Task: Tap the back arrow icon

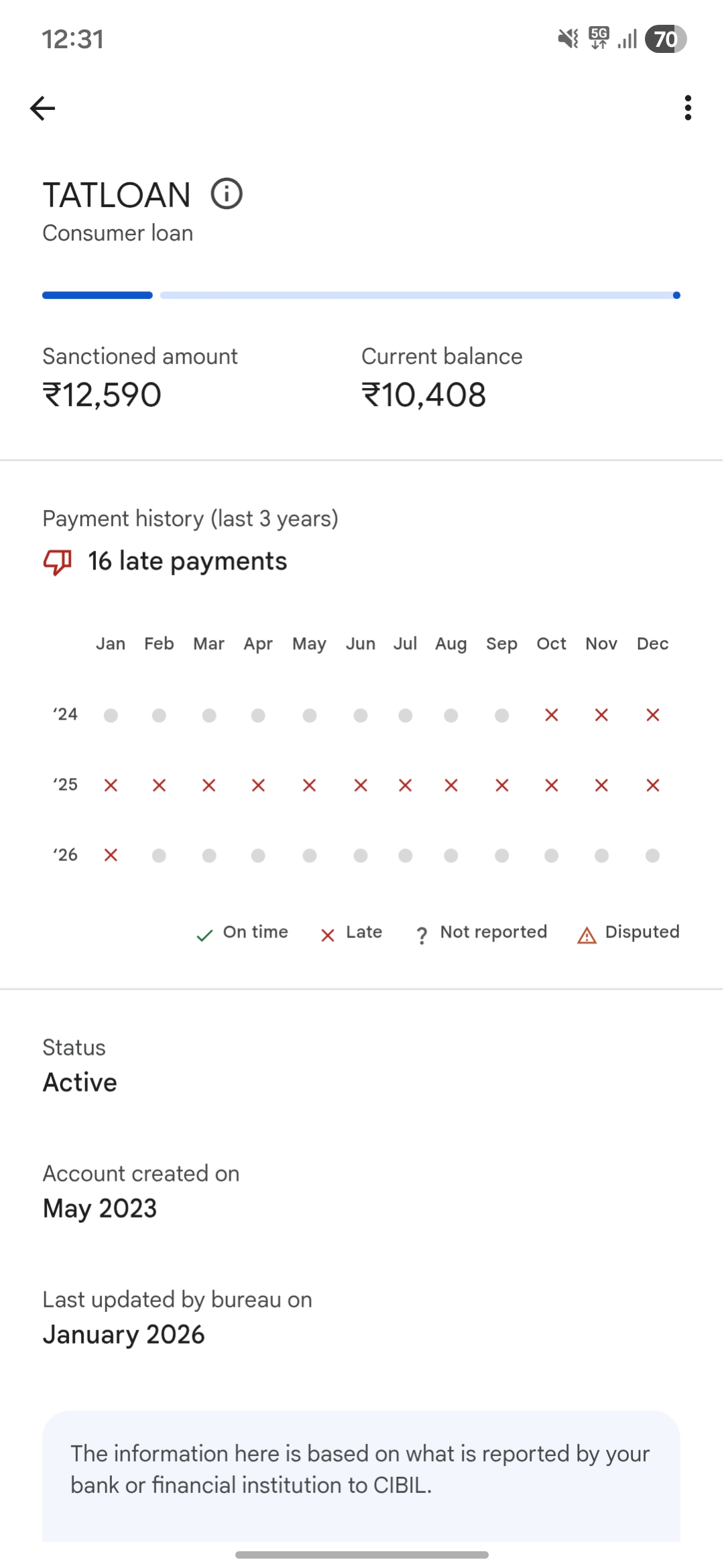Action: [x=43, y=108]
